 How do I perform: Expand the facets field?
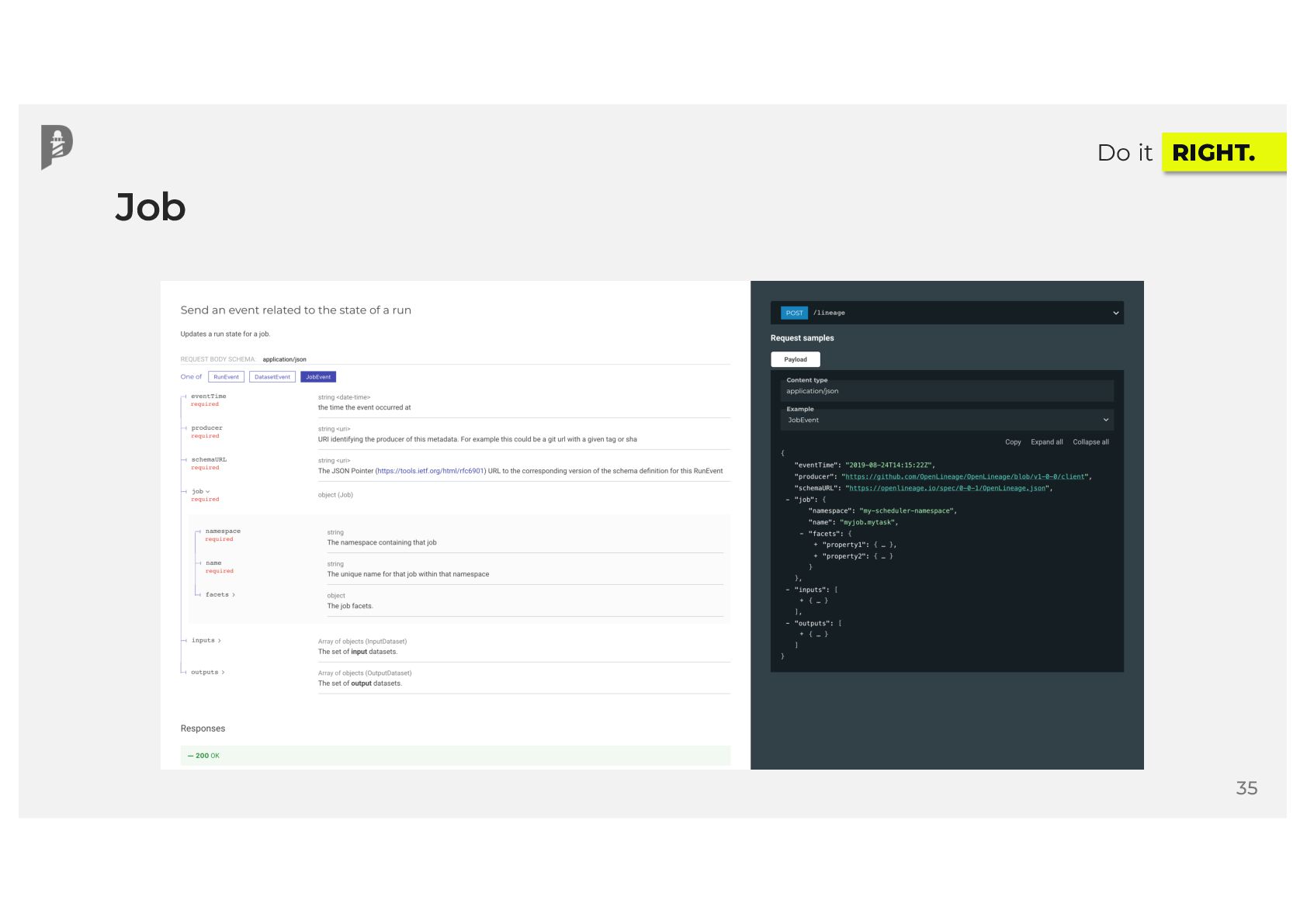220,595
